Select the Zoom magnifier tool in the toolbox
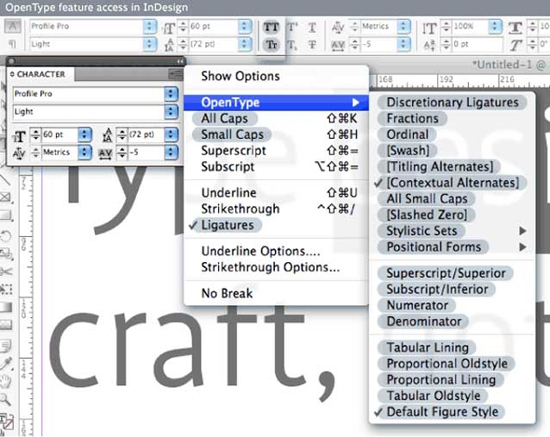Image resolution: width=550 pixels, height=437 pixels. click(6, 398)
